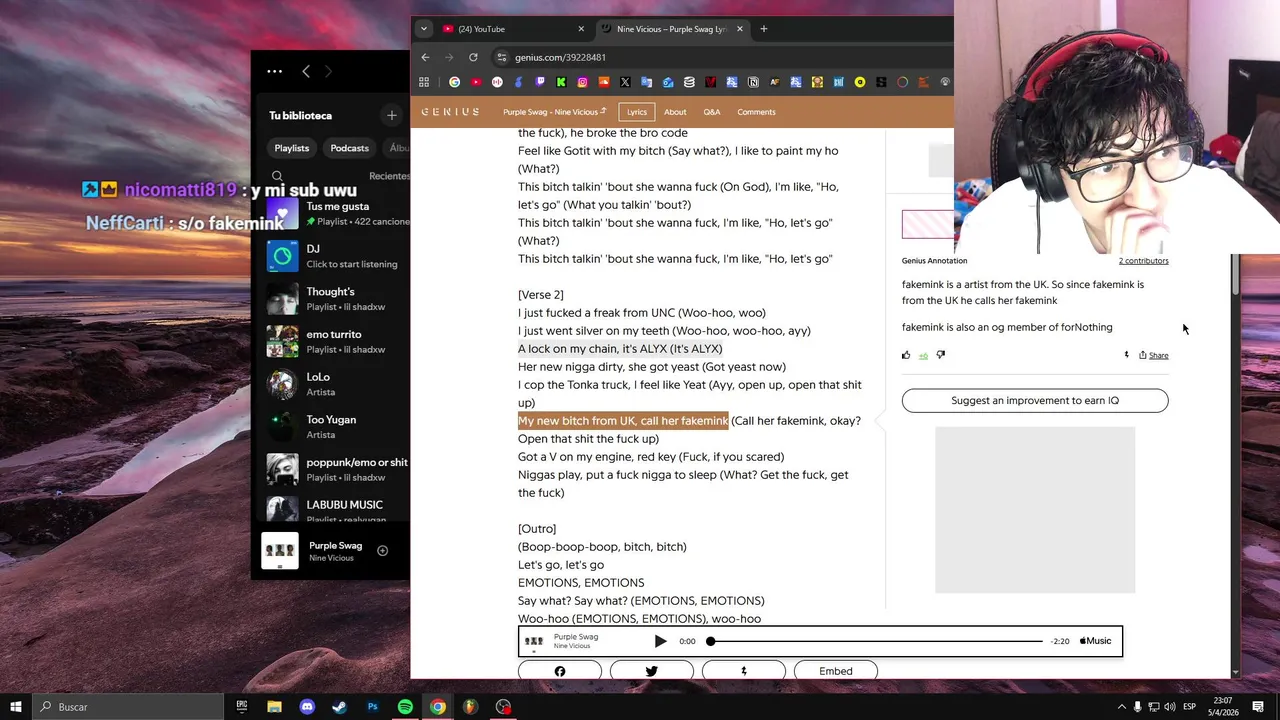Click the Windows Start button

(x=16, y=707)
